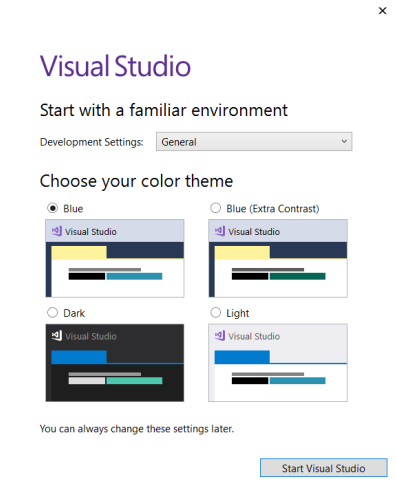The height and width of the screenshot is (484, 397).
Task: Click the Visual Studio logo icon in Extra Contrast preview
Action: (220, 231)
